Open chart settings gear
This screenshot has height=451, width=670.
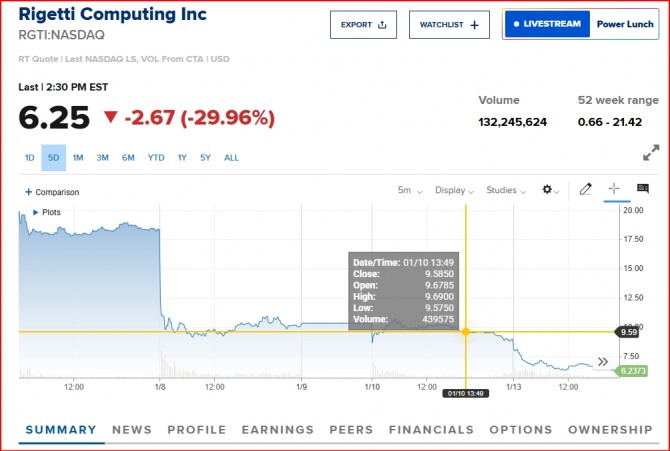click(x=548, y=190)
